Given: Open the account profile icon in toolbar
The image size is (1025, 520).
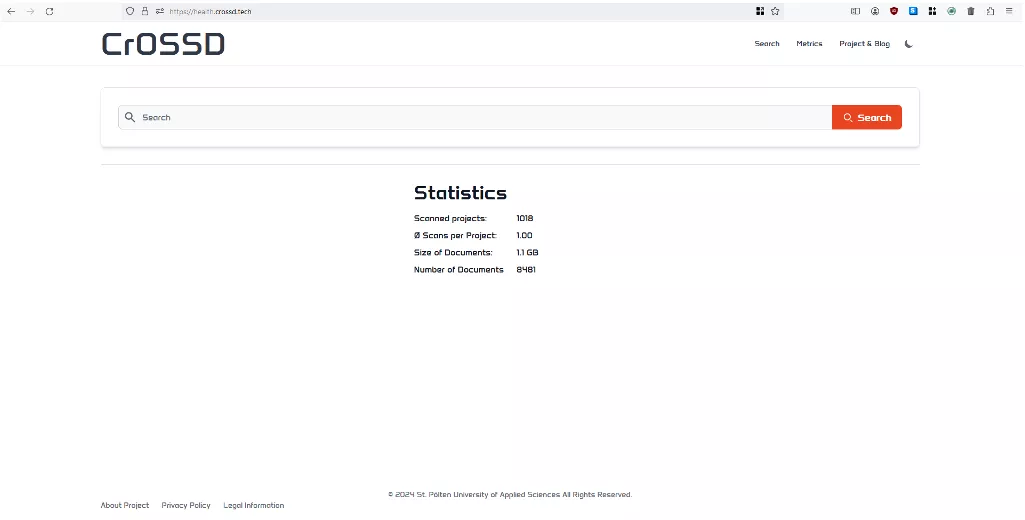Looking at the screenshot, I should point(875,11).
